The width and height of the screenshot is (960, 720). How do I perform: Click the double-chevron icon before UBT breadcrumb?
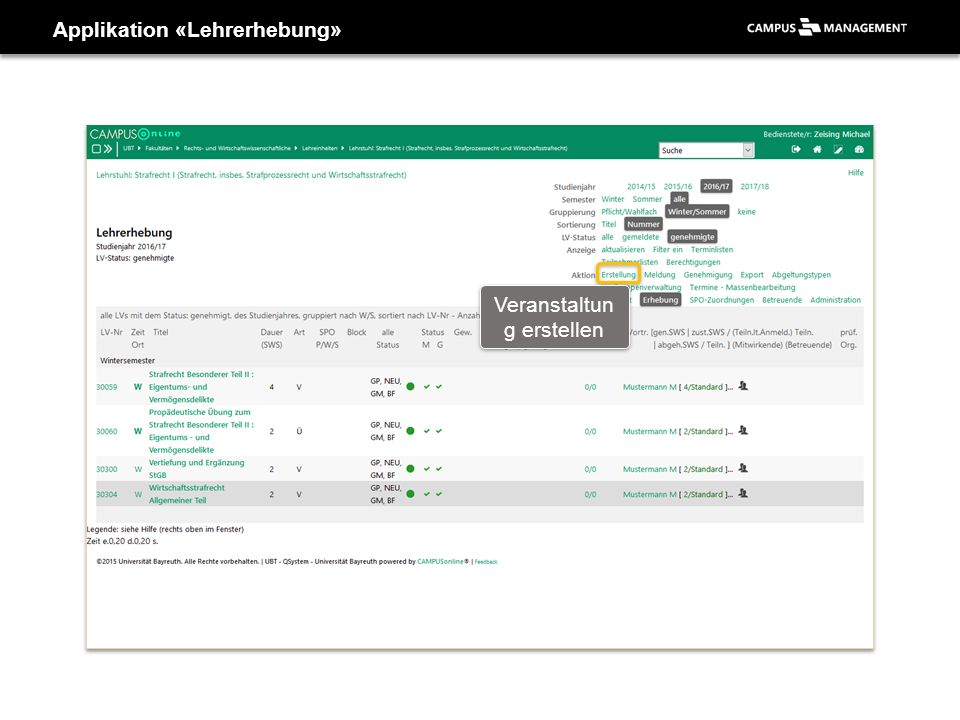click(108, 149)
